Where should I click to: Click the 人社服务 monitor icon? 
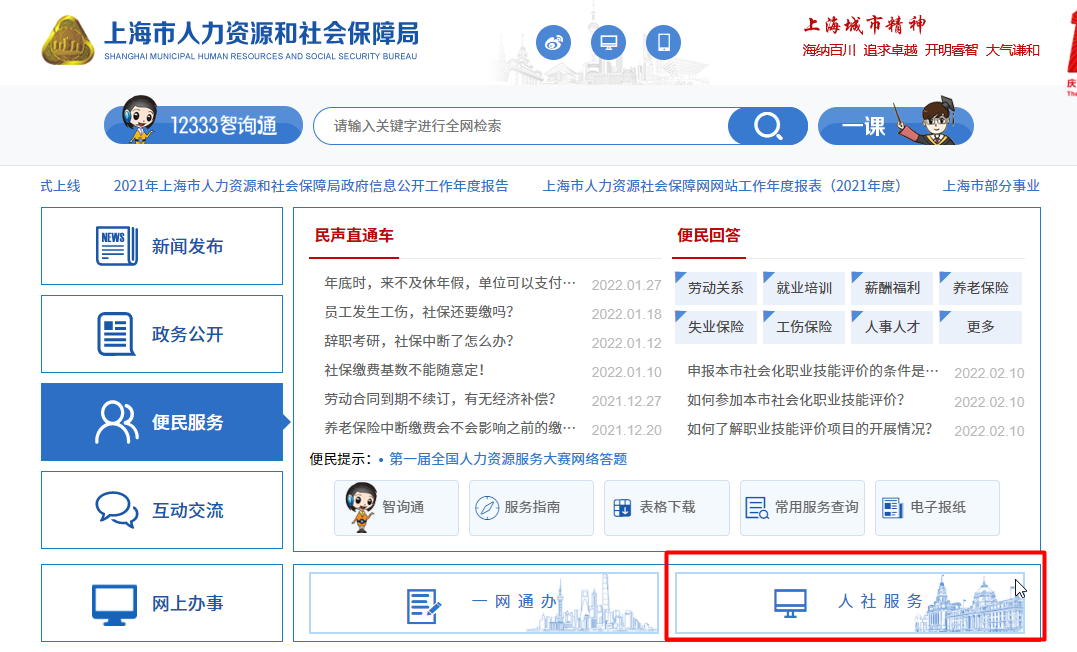790,603
